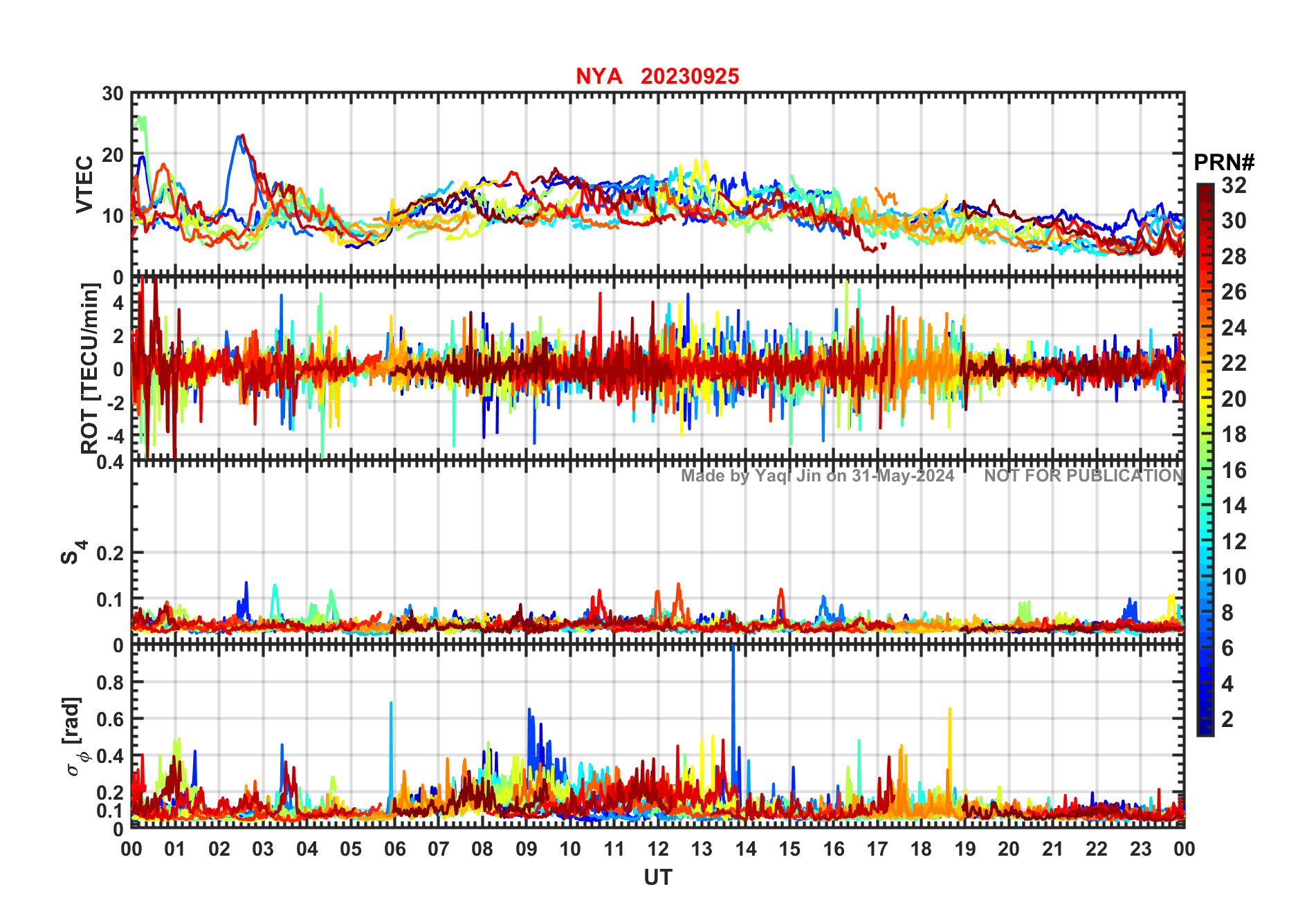Click the "23" hour label on UT axis
Image resolution: width=1316 pixels, height=920 pixels.
coord(1141,849)
